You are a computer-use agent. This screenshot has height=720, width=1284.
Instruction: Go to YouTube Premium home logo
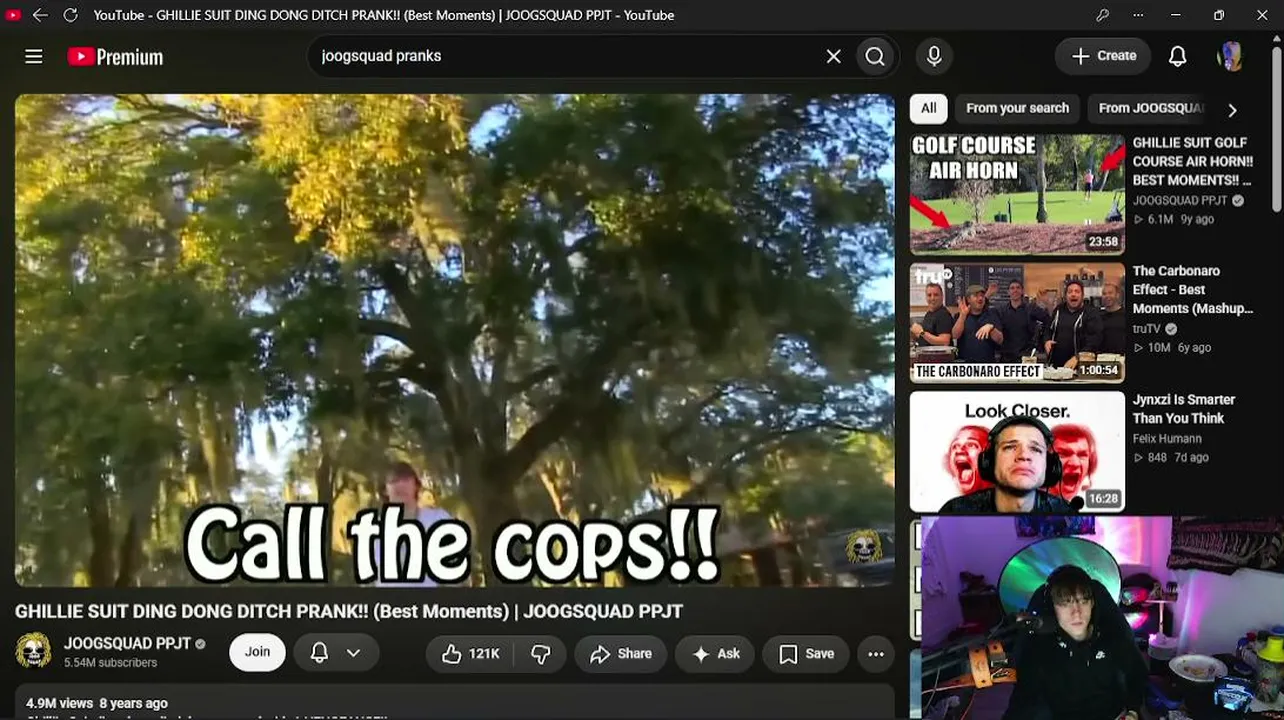115,57
